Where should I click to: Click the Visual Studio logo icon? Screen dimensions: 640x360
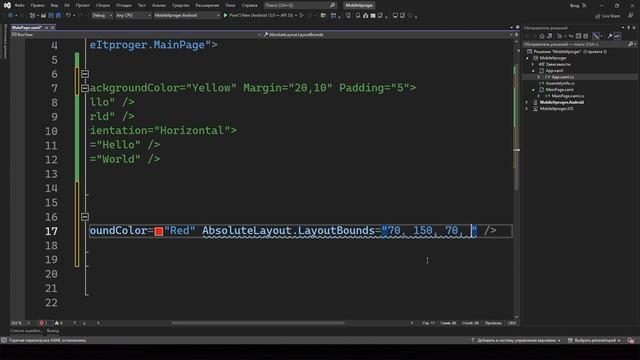7,5
